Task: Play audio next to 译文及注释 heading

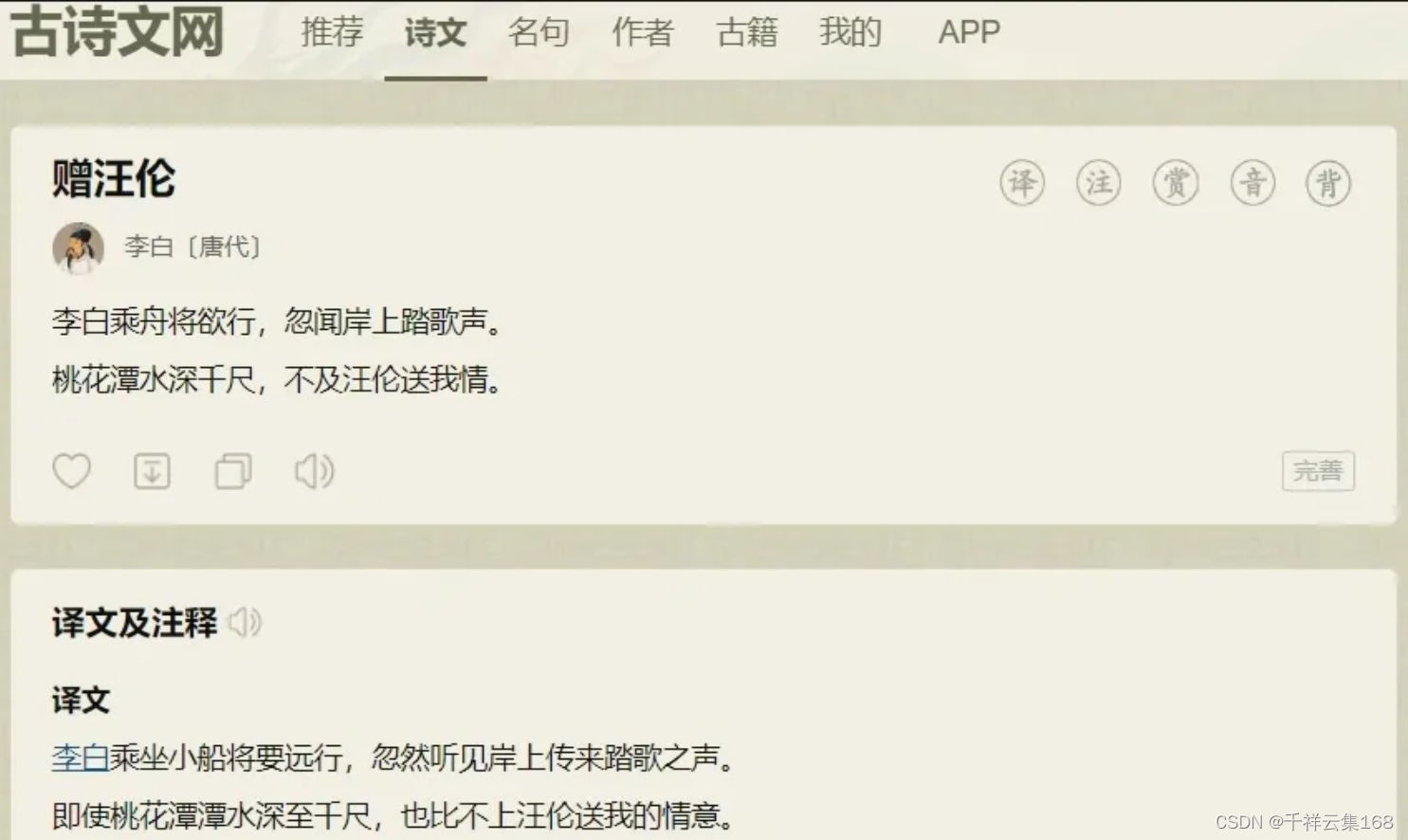Action: [x=245, y=623]
